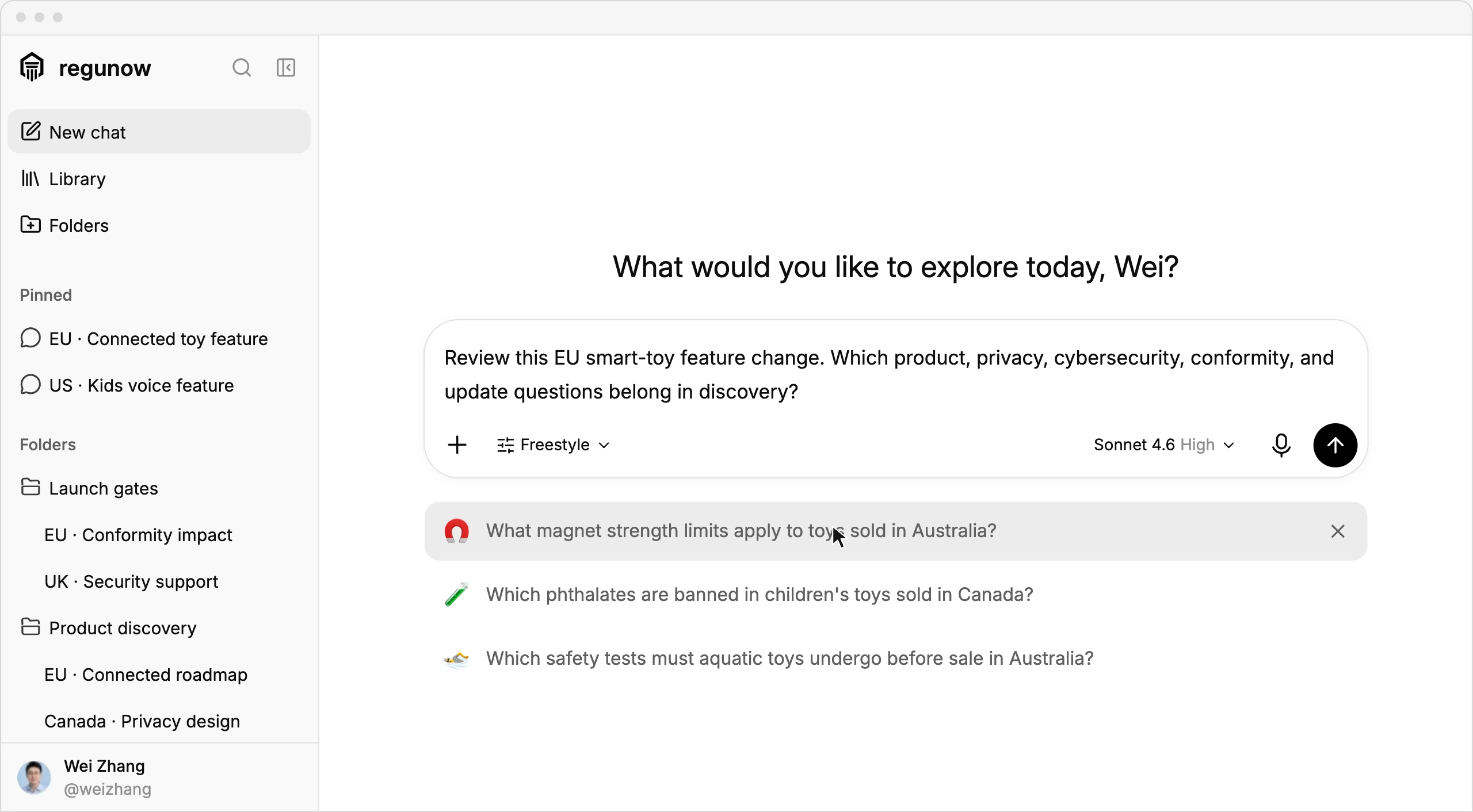This screenshot has width=1473, height=812.
Task: Collapse the sidebar with the panel icon
Action: pos(286,68)
